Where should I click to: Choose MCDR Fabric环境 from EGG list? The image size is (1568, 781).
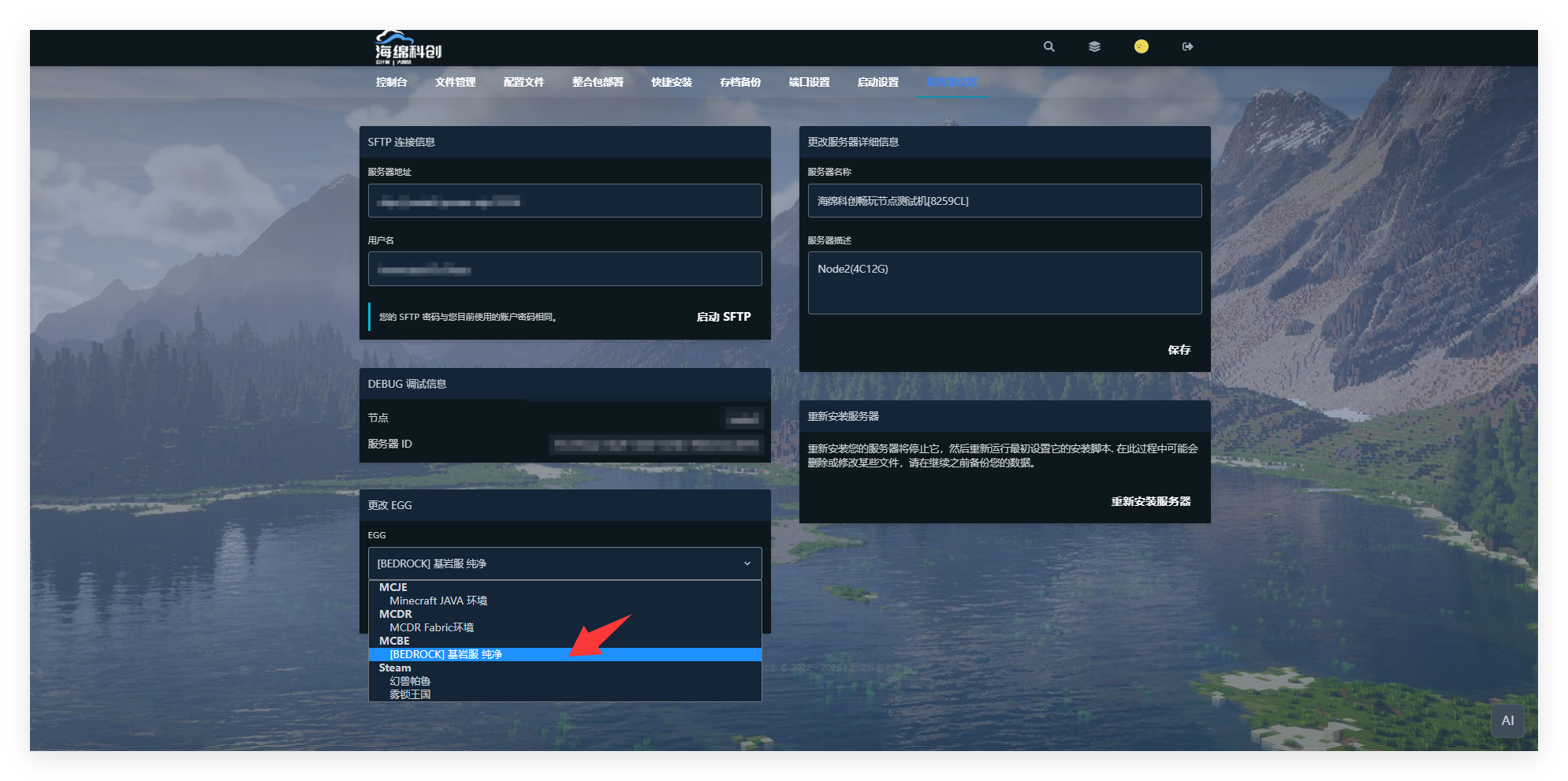pyautogui.click(x=431, y=627)
